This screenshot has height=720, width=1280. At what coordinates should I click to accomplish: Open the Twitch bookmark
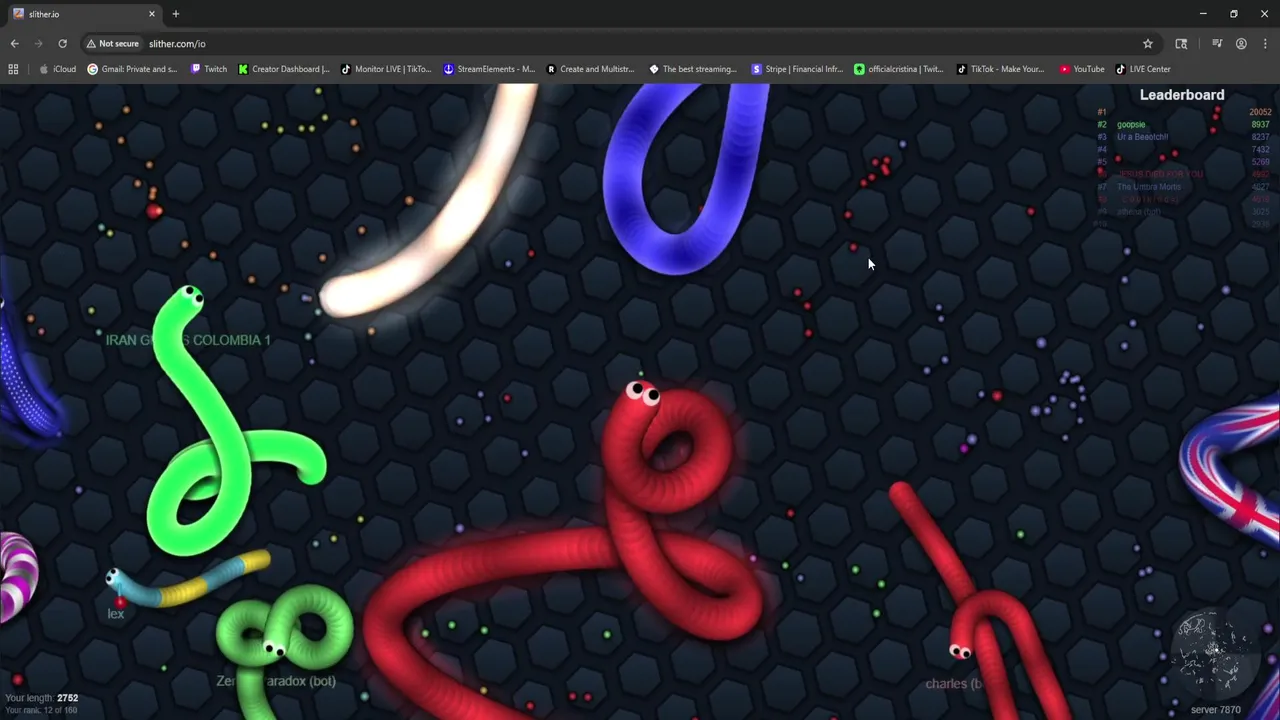tap(207, 69)
